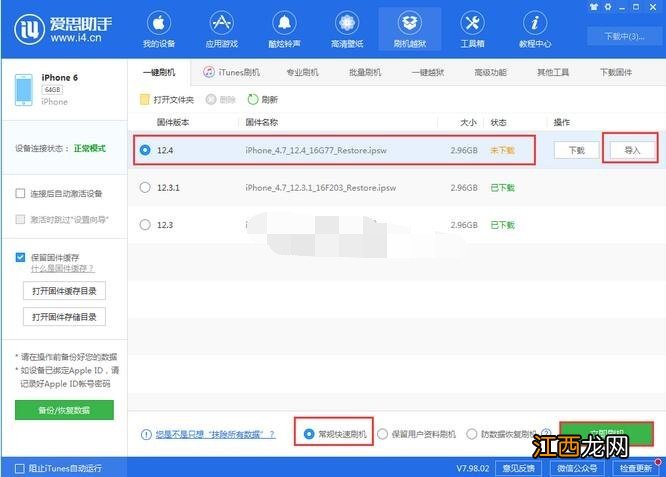Click 意见反馈 in the status bar
This screenshot has width=666, height=477.
[x=519, y=468]
